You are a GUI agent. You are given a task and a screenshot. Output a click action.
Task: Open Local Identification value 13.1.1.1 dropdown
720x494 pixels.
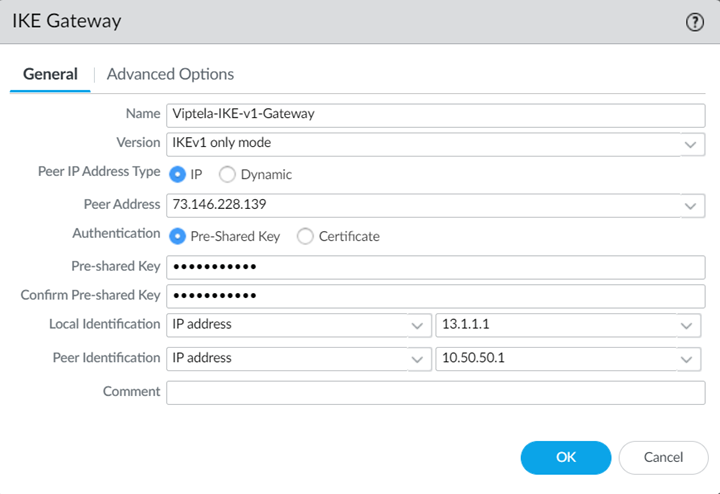tap(686, 326)
